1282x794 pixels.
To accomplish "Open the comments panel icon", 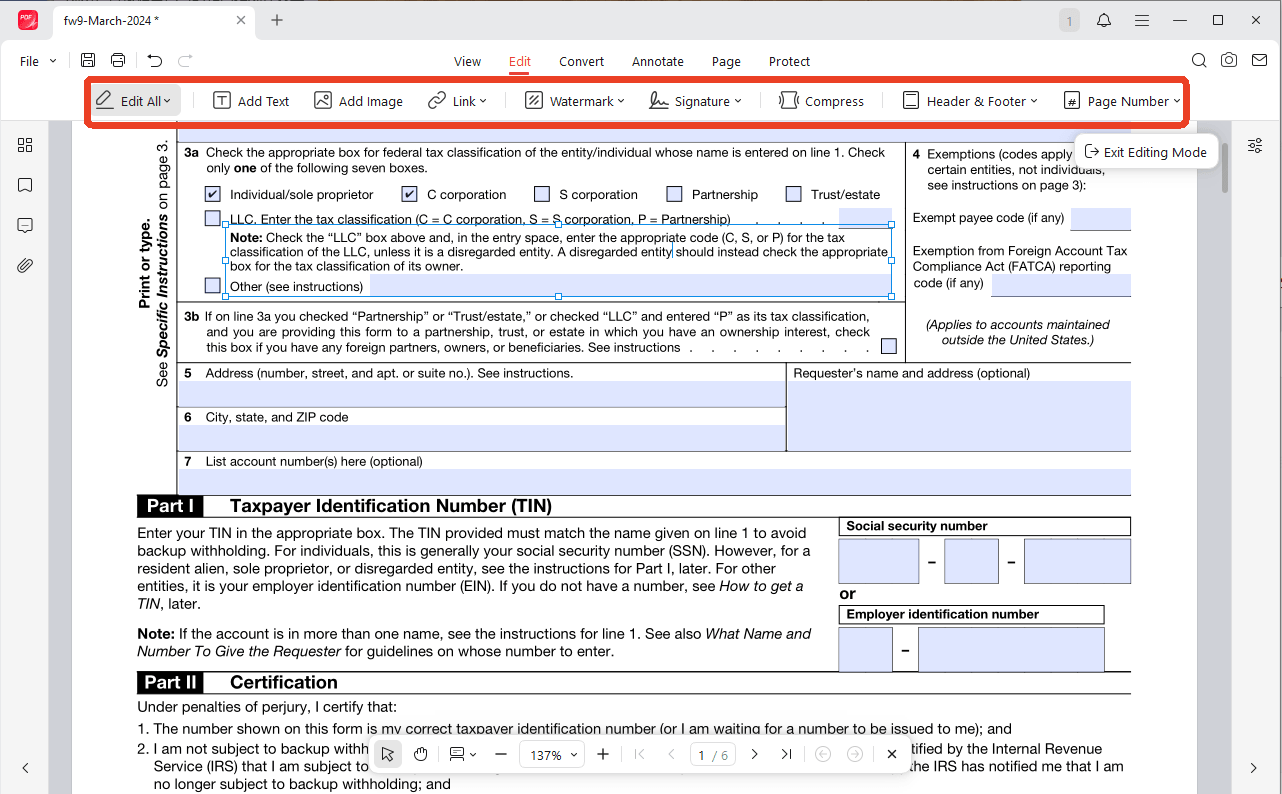I will click(x=25, y=225).
